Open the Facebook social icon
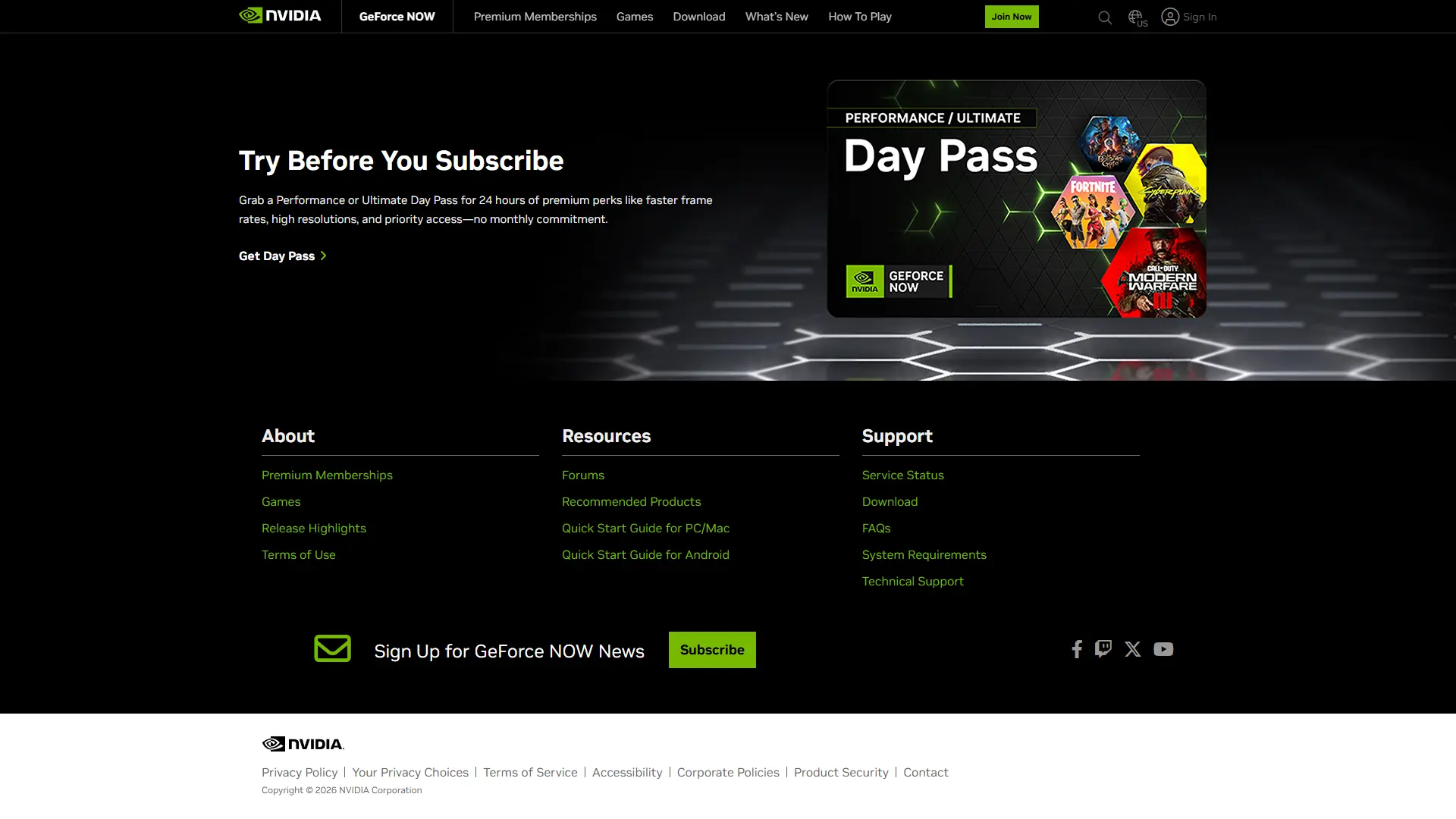Viewport: 1456px width, 819px height. 1076,649
